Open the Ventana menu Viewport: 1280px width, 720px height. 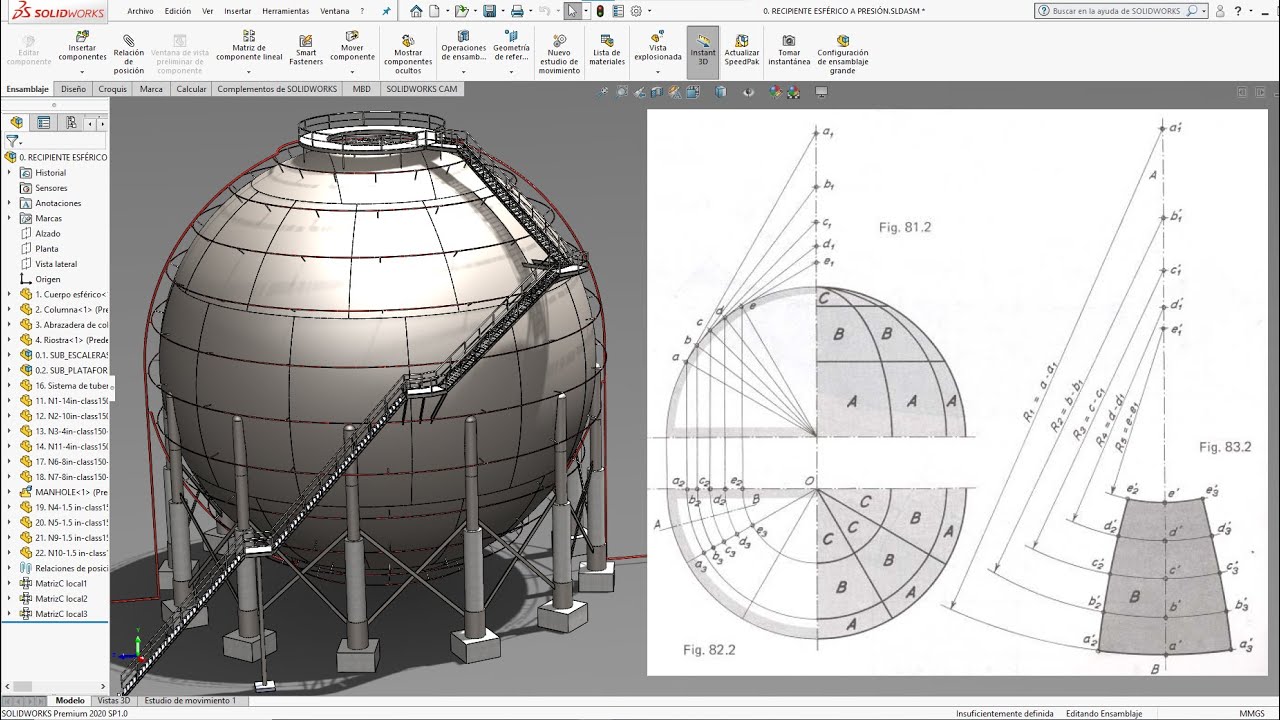pyautogui.click(x=335, y=11)
